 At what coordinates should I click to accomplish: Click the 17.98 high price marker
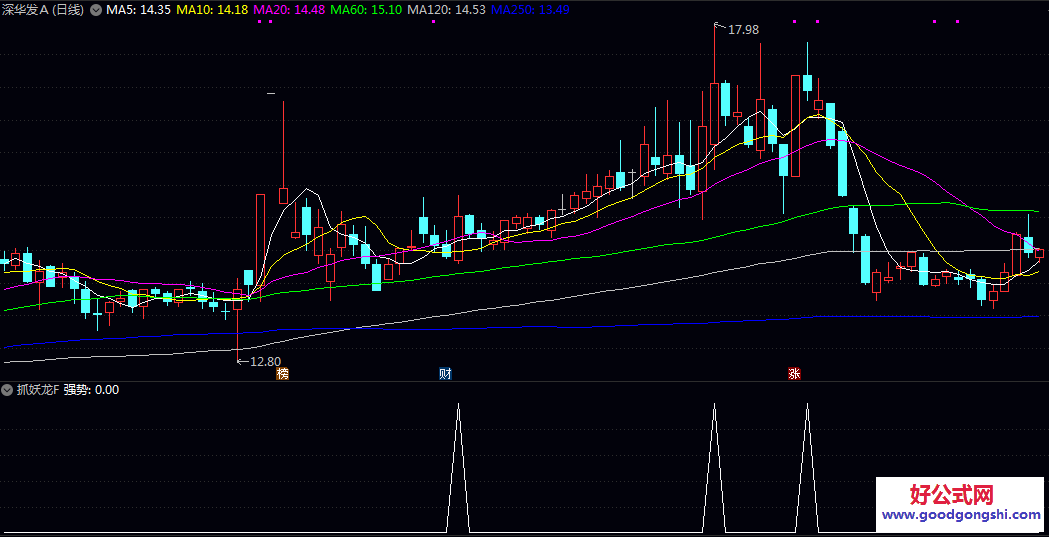click(x=742, y=30)
